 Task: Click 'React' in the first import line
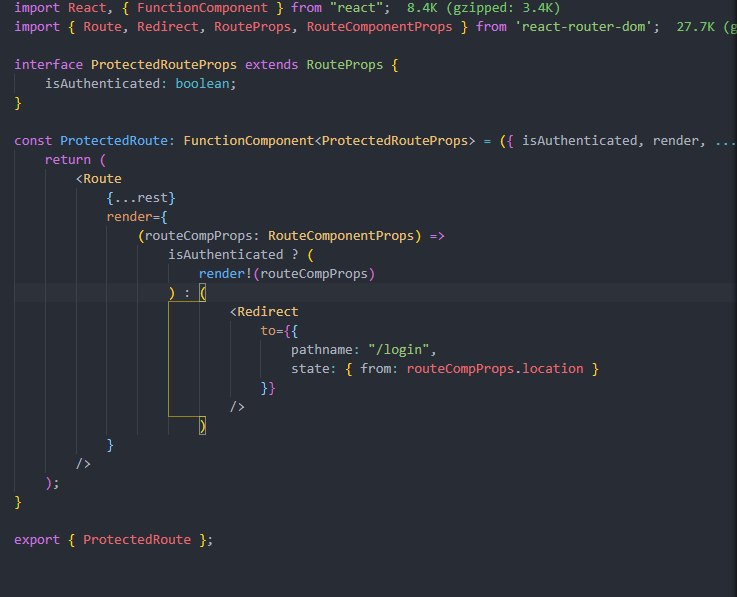click(87, 8)
